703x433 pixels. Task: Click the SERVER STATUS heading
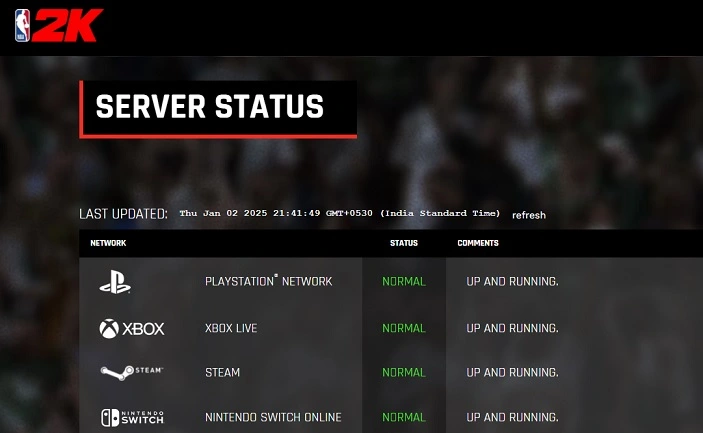pyautogui.click(x=209, y=107)
